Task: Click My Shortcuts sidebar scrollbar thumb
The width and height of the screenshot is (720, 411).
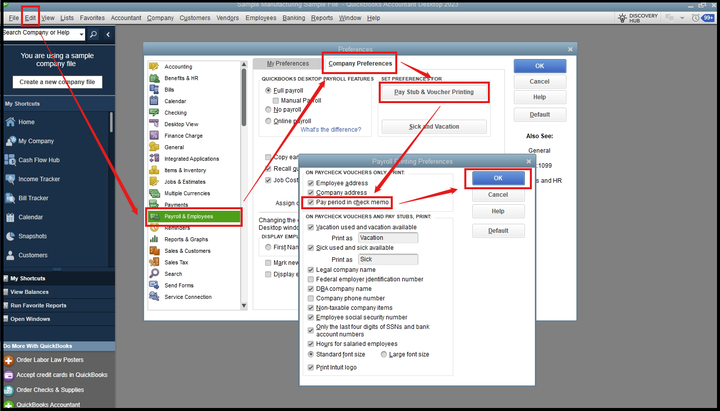Action: [111, 122]
